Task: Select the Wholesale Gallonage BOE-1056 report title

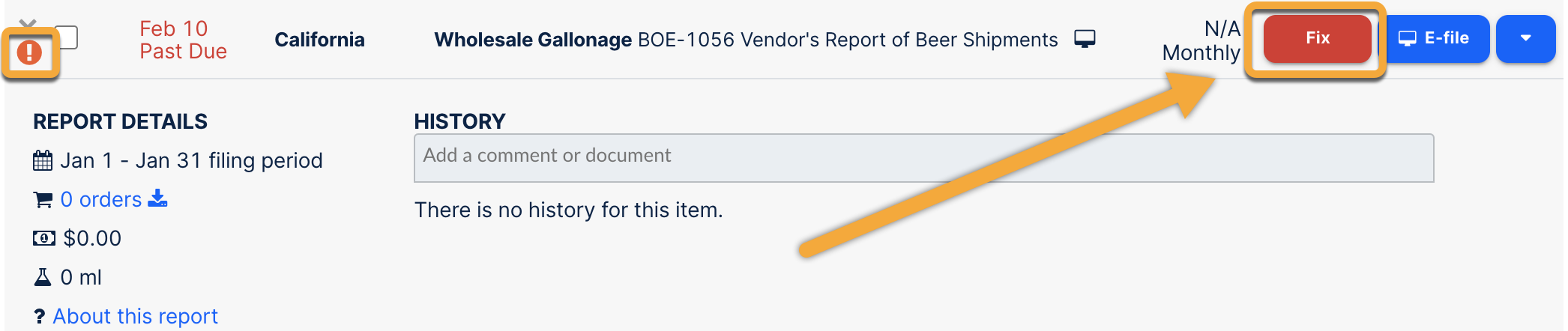Action: tap(746, 40)
